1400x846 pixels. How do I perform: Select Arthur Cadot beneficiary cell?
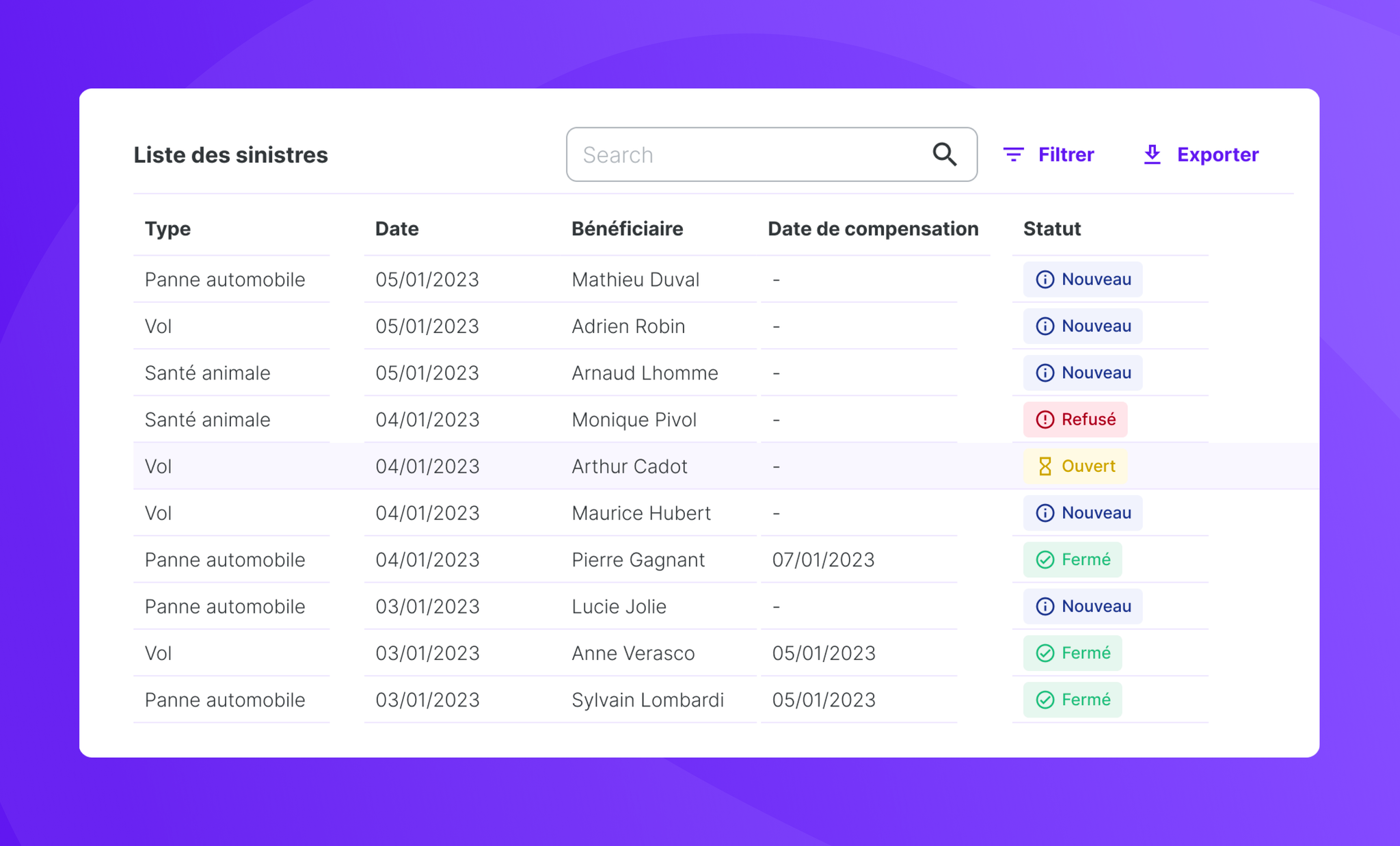click(630, 466)
